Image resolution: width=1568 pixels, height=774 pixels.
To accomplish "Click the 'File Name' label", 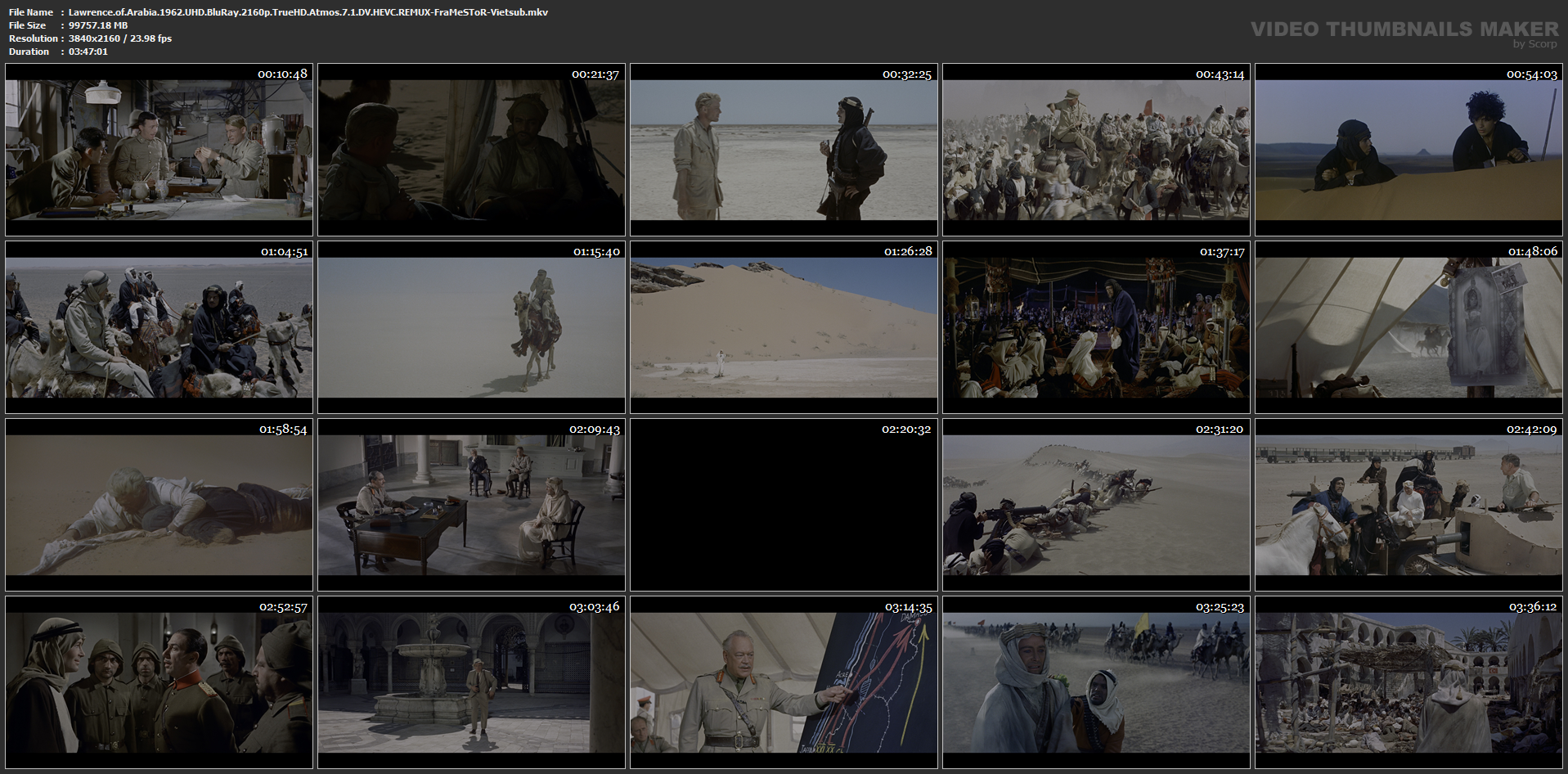I will (x=31, y=12).
